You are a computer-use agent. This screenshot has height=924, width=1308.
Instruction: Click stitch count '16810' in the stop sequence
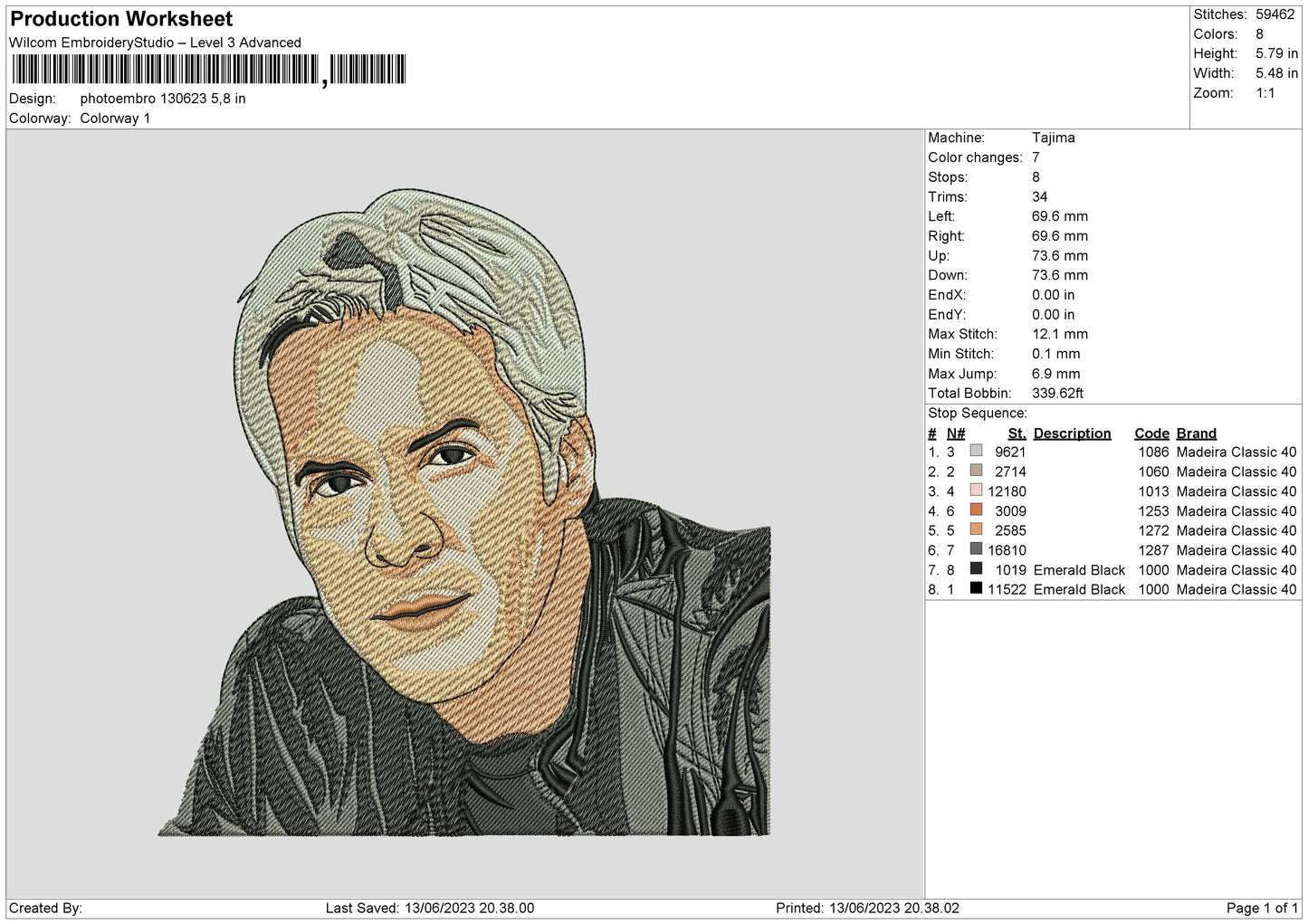(1007, 550)
